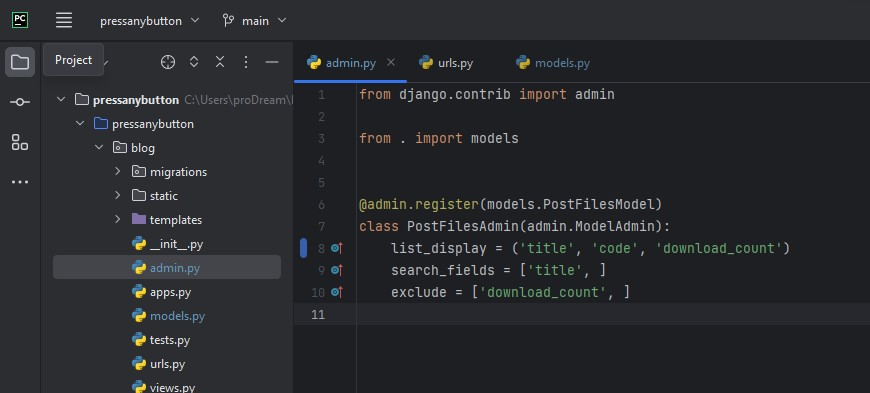Screen dimensions: 870x393
Task: Expand the templates folder
Action: [x=117, y=219]
